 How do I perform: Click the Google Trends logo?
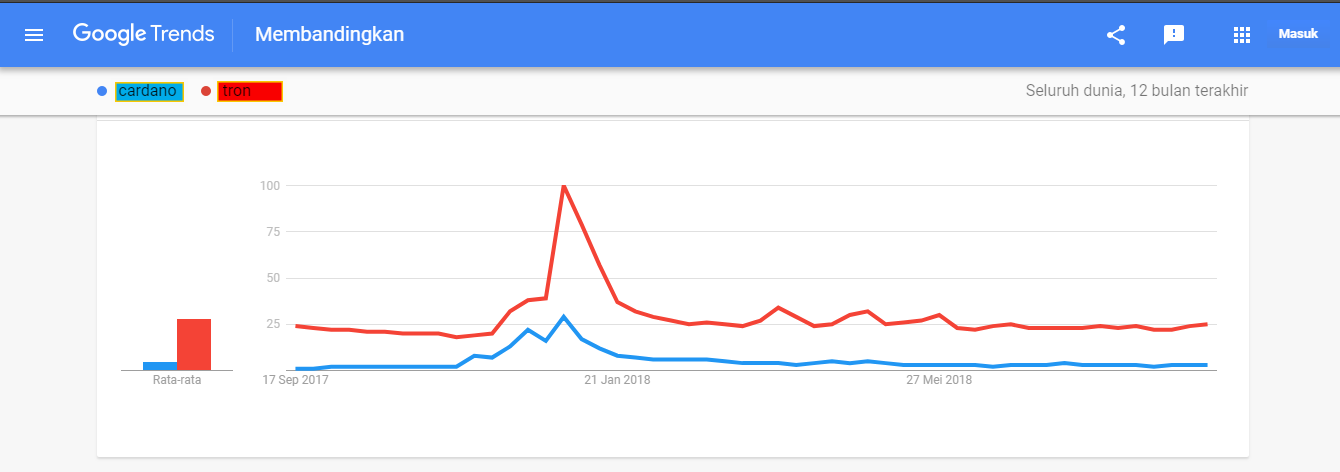pos(143,34)
